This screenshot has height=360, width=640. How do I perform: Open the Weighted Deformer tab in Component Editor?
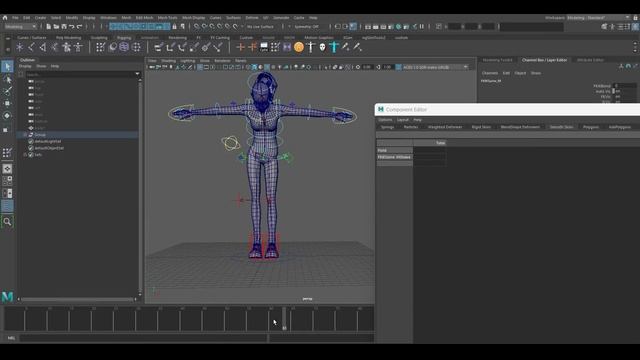pos(445,127)
